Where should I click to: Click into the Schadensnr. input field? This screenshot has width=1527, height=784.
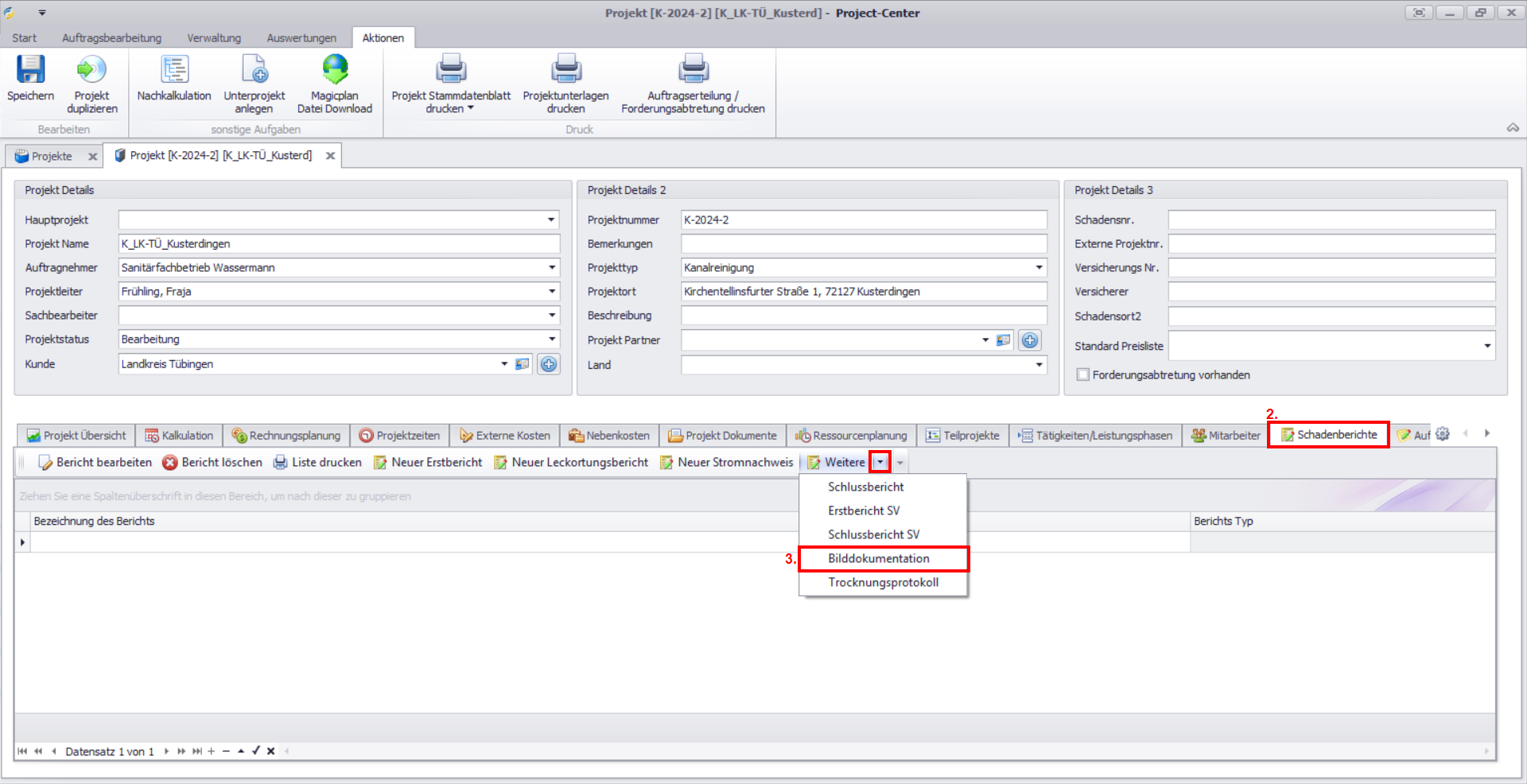pyautogui.click(x=1331, y=220)
